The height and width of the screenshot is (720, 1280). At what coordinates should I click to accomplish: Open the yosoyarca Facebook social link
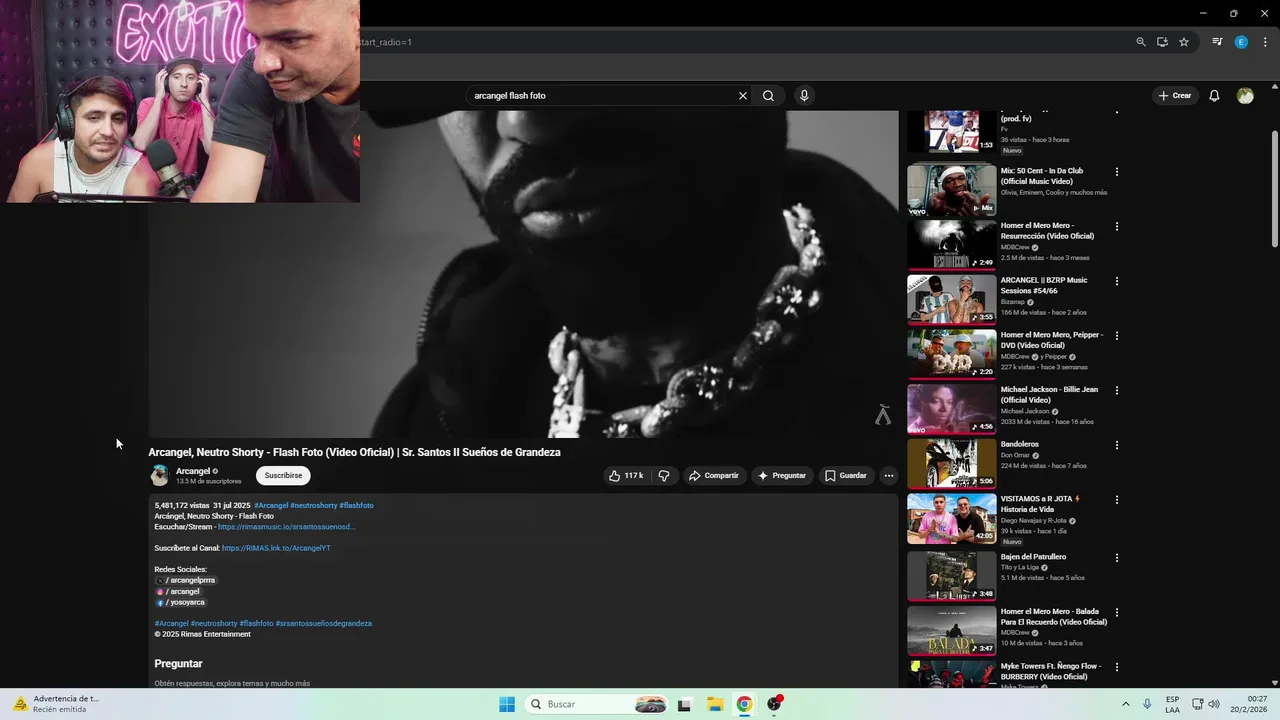(180, 602)
